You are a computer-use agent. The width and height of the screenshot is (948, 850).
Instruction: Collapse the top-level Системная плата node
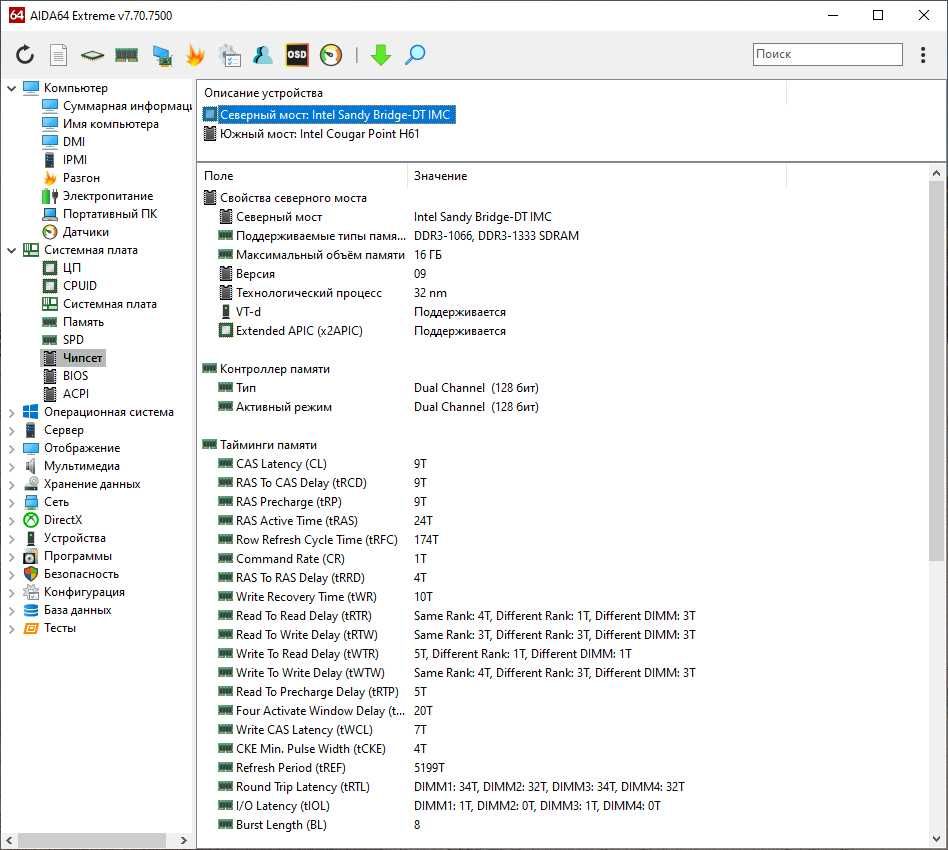click(11, 250)
